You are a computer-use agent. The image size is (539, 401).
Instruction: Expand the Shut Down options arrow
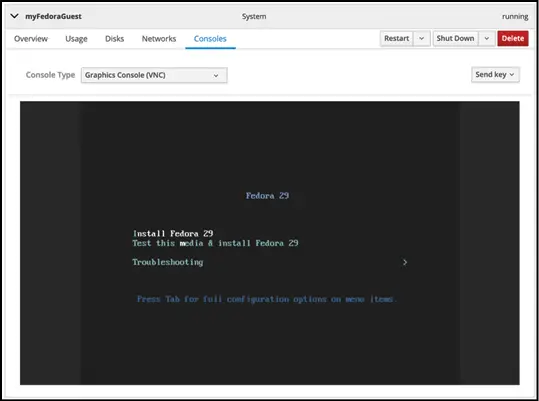(487, 38)
